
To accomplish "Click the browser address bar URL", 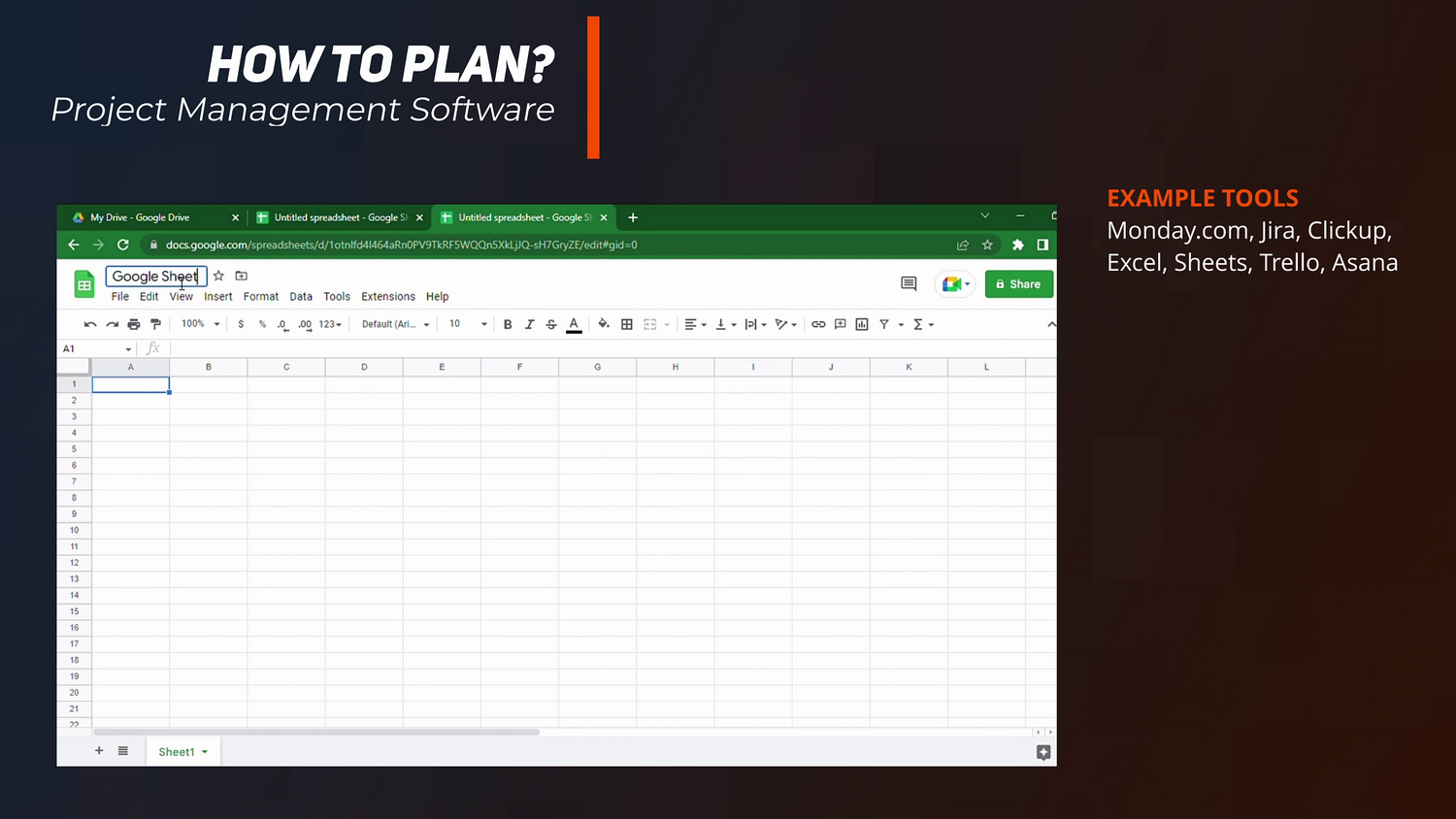I will click(x=402, y=245).
